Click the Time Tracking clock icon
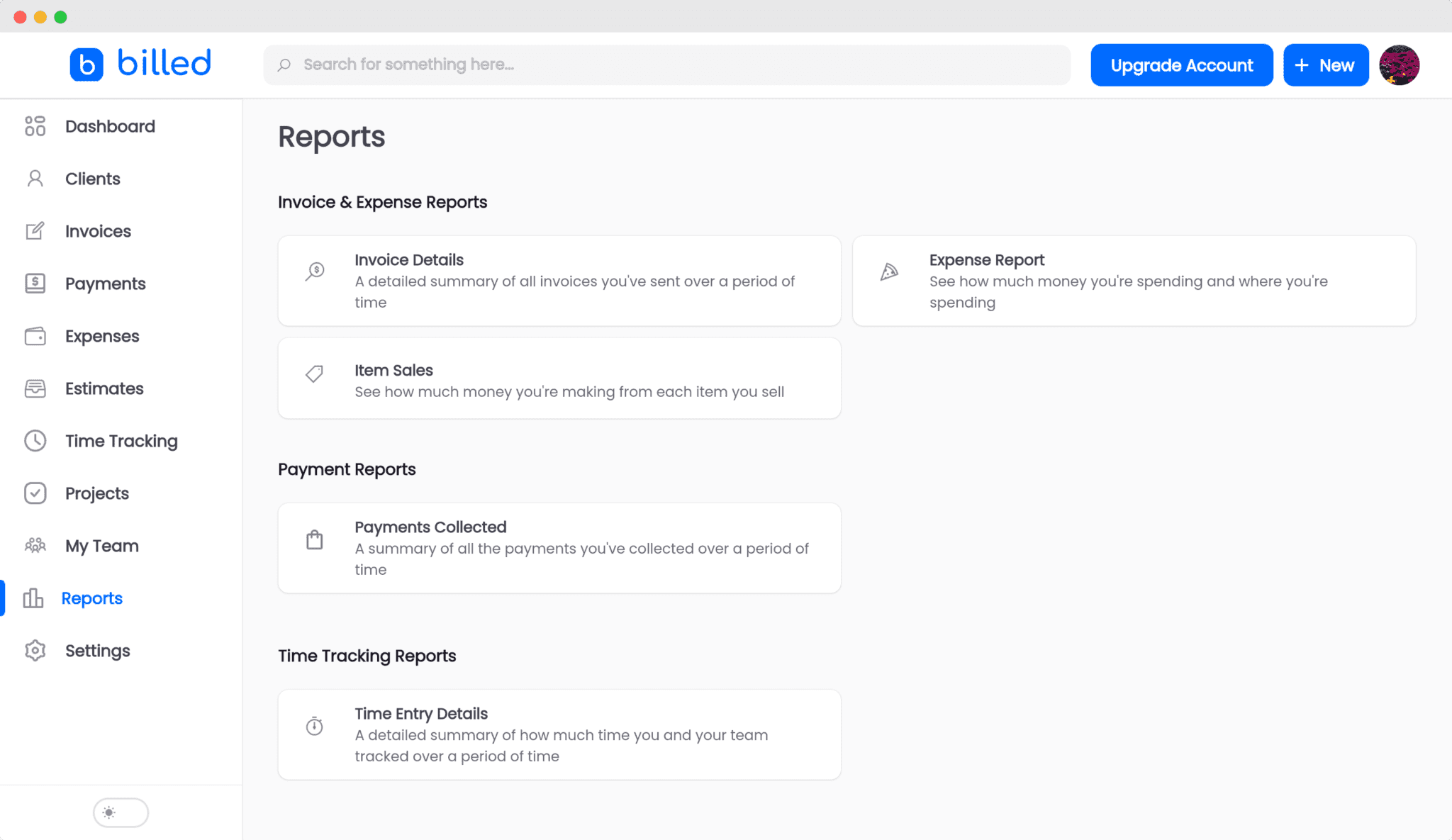This screenshot has height=840, width=1452. pyautogui.click(x=35, y=440)
